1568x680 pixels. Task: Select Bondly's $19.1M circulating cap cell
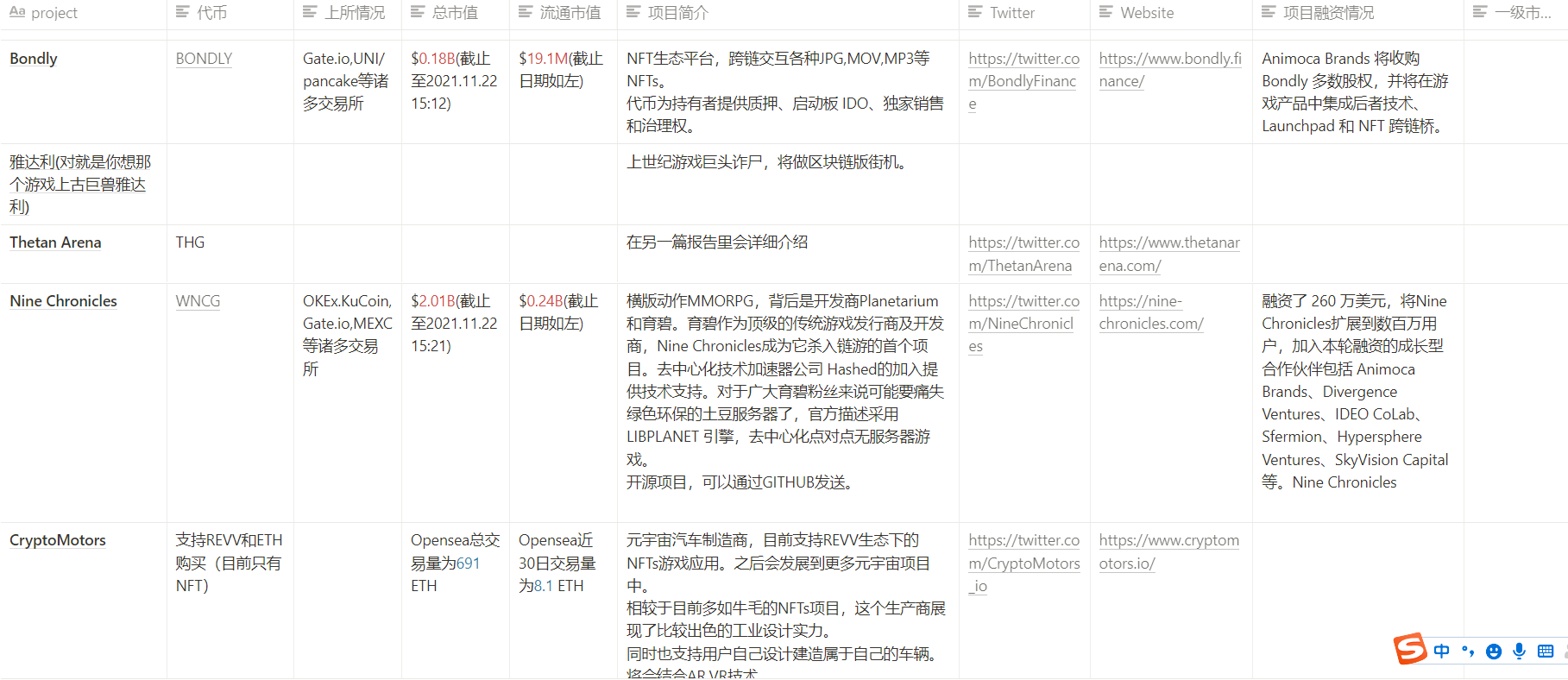(x=564, y=91)
